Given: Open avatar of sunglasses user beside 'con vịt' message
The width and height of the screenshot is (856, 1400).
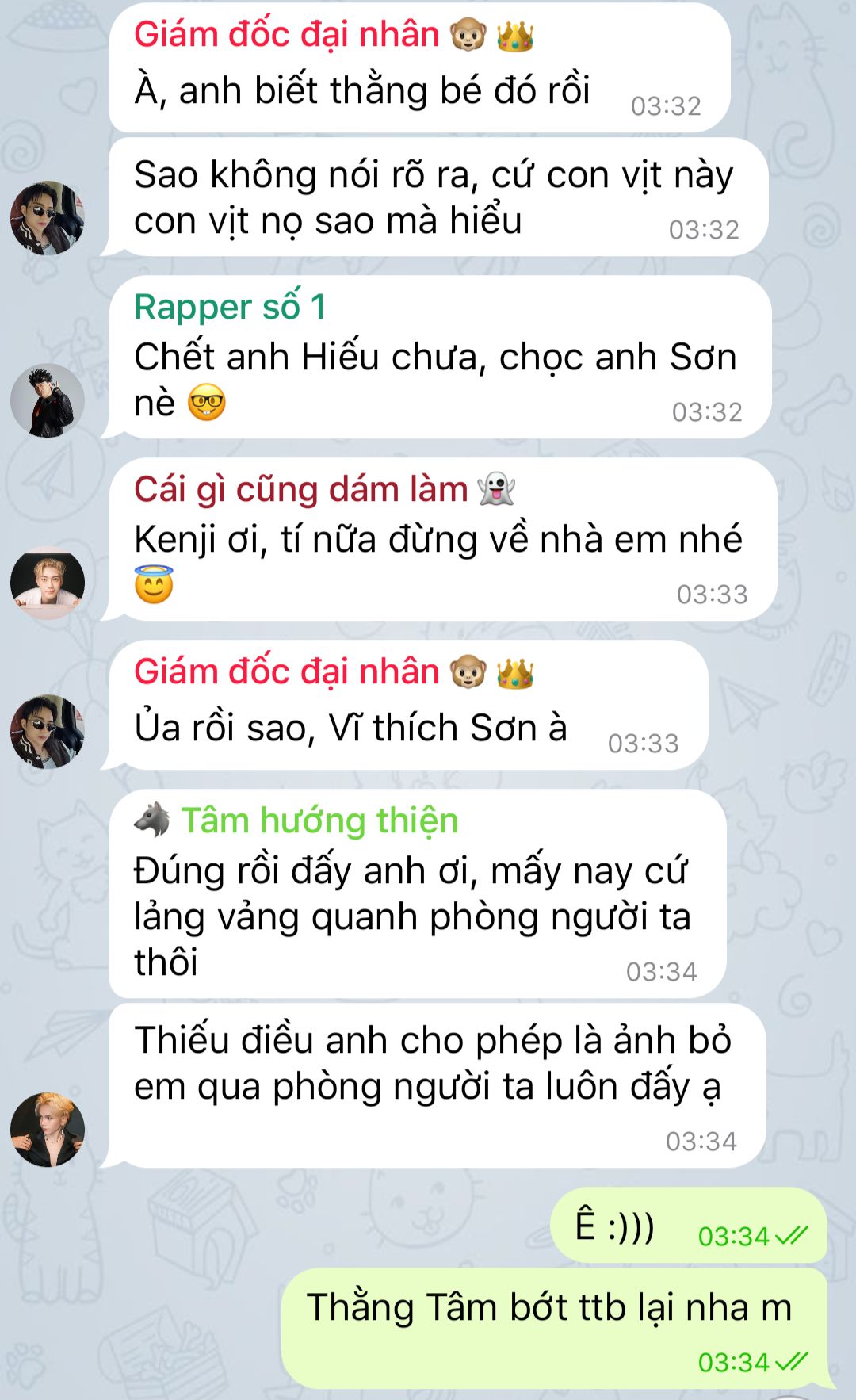Looking at the screenshot, I should click(x=48, y=218).
